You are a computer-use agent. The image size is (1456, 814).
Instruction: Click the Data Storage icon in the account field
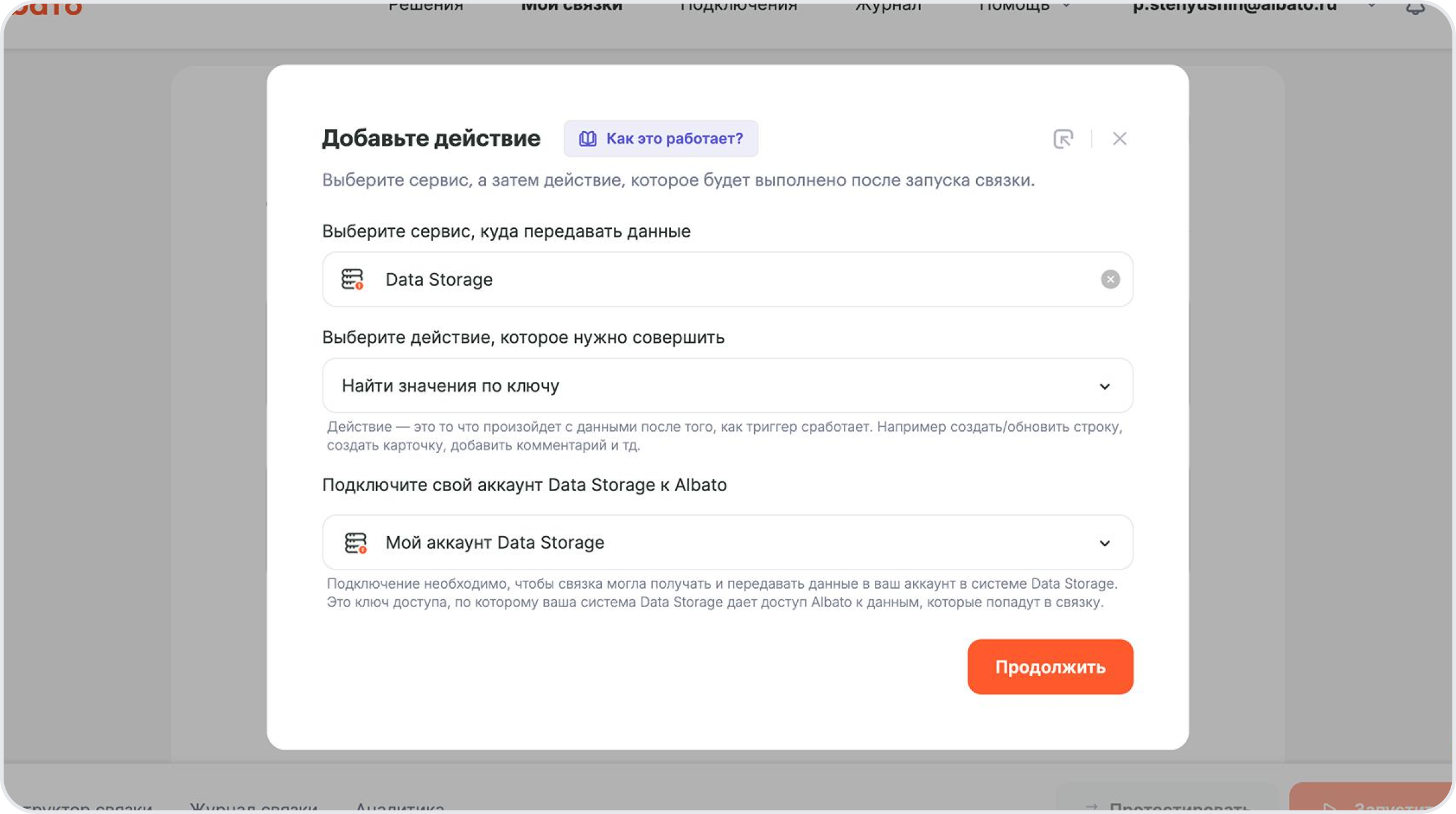click(x=356, y=543)
